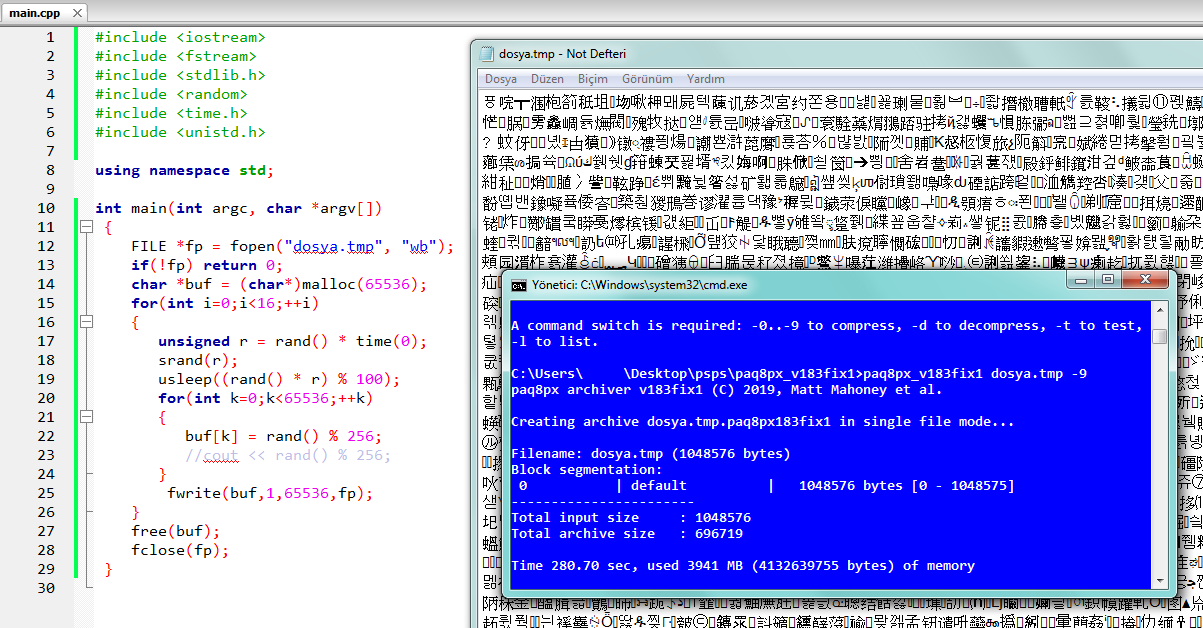Click the 'A command switch is required' console line

click(x=827, y=333)
